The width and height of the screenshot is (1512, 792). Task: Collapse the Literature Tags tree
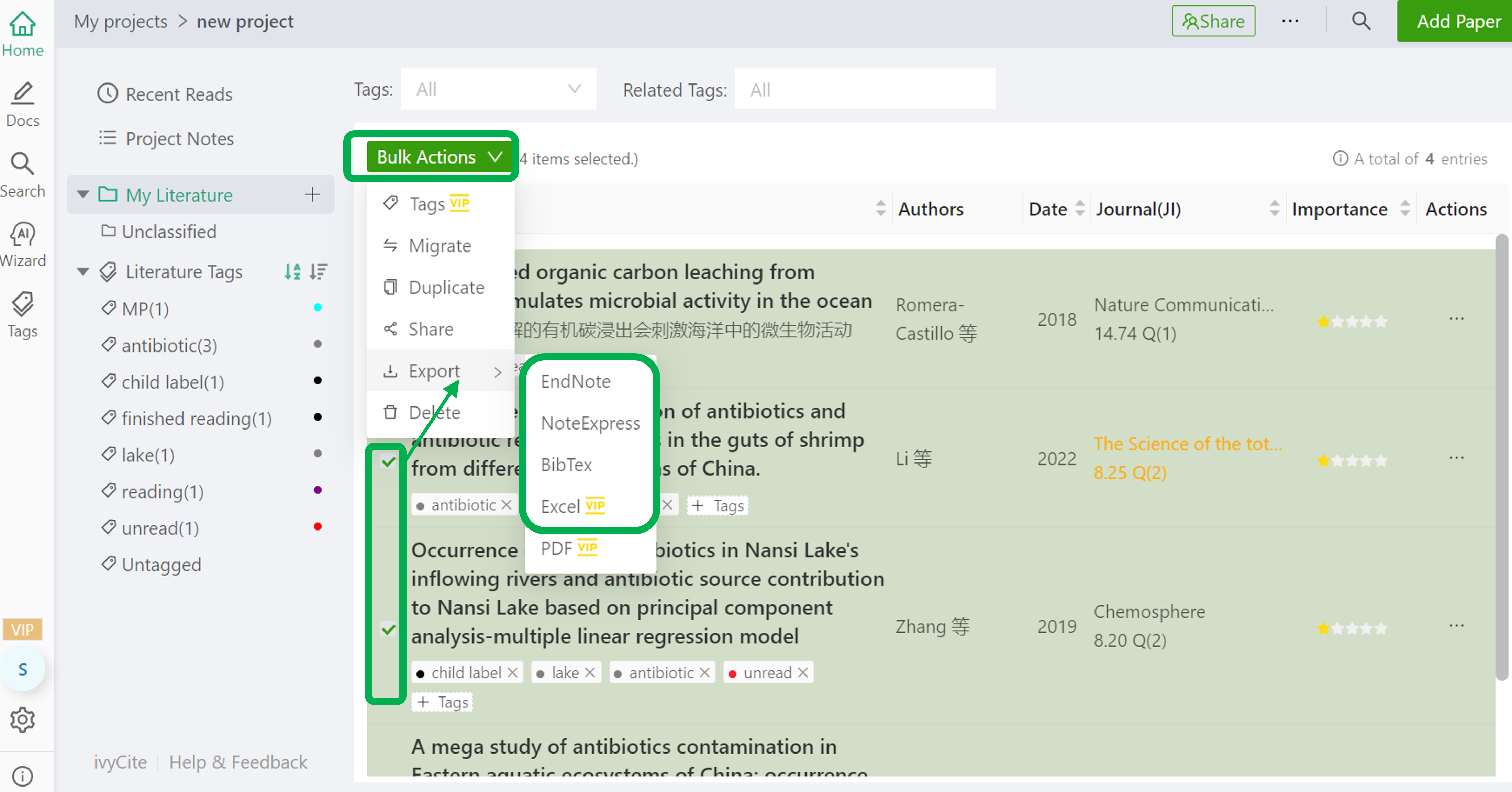tap(83, 271)
